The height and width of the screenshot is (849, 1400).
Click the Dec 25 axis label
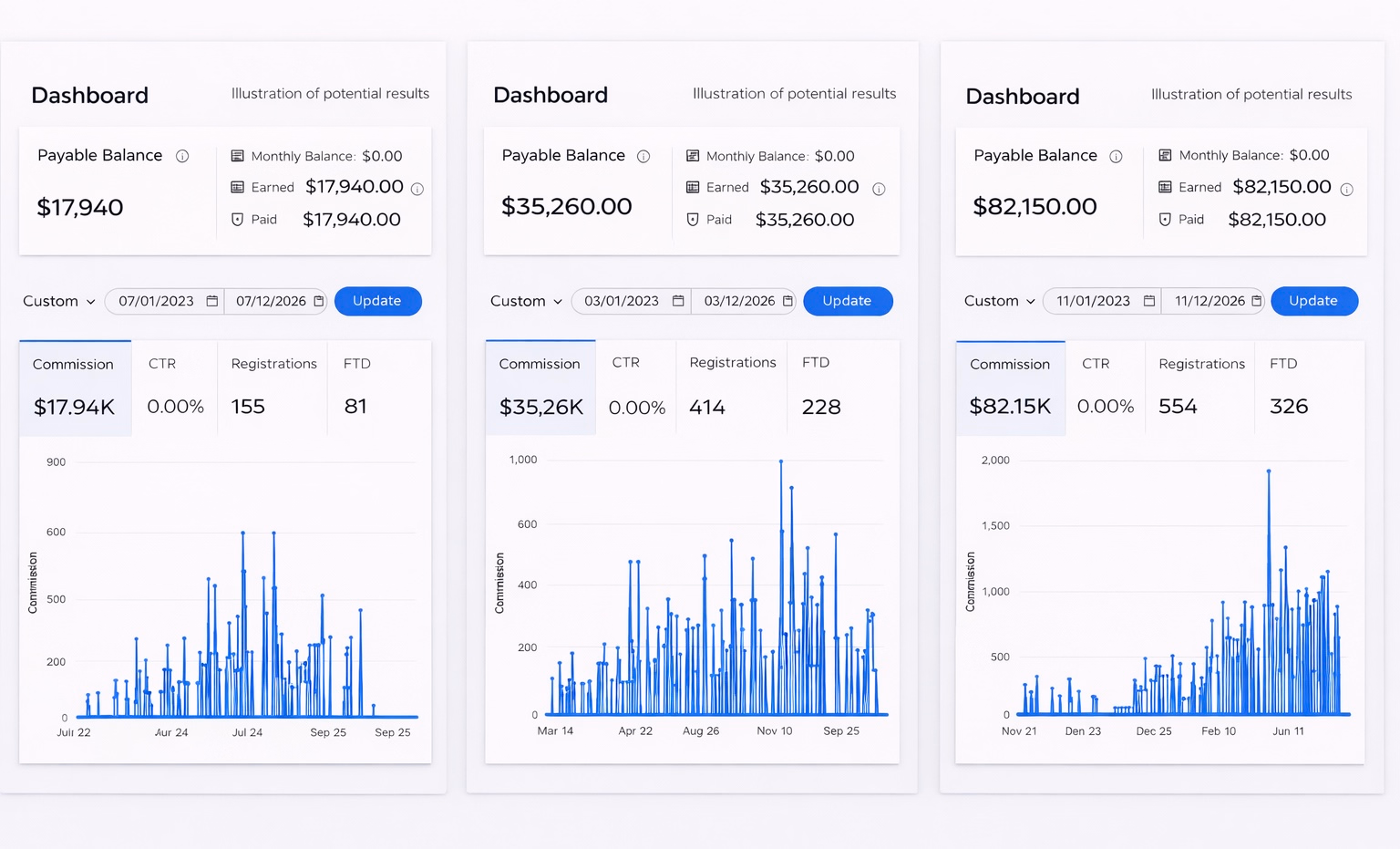1154,730
